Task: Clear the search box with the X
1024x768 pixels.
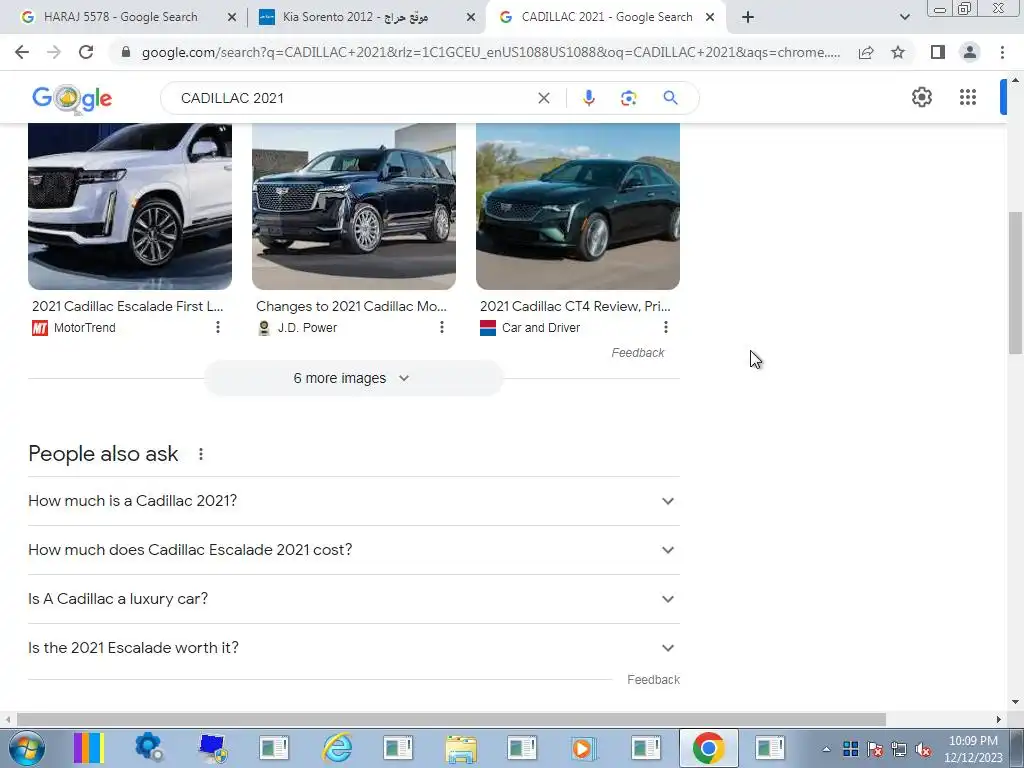Action: pyautogui.click(x=543, y=98)
